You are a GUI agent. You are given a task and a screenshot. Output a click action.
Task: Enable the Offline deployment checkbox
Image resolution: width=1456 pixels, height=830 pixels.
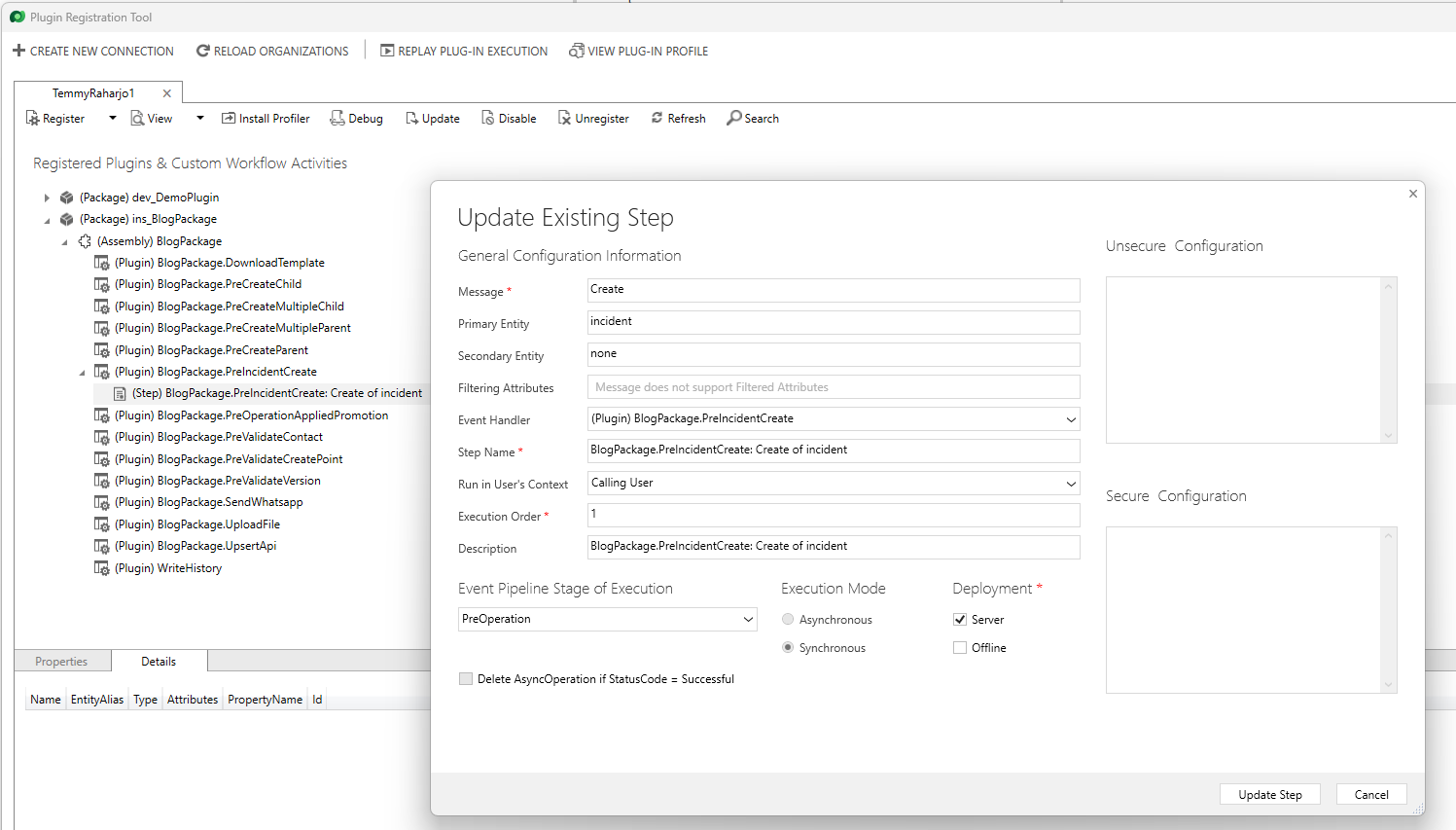click(960, 648)
